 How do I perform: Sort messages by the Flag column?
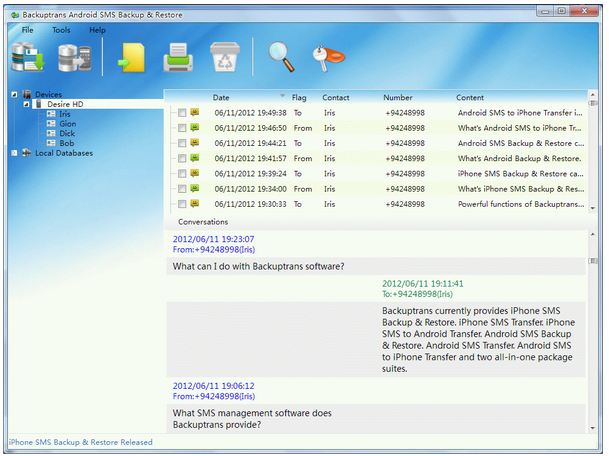299,97
